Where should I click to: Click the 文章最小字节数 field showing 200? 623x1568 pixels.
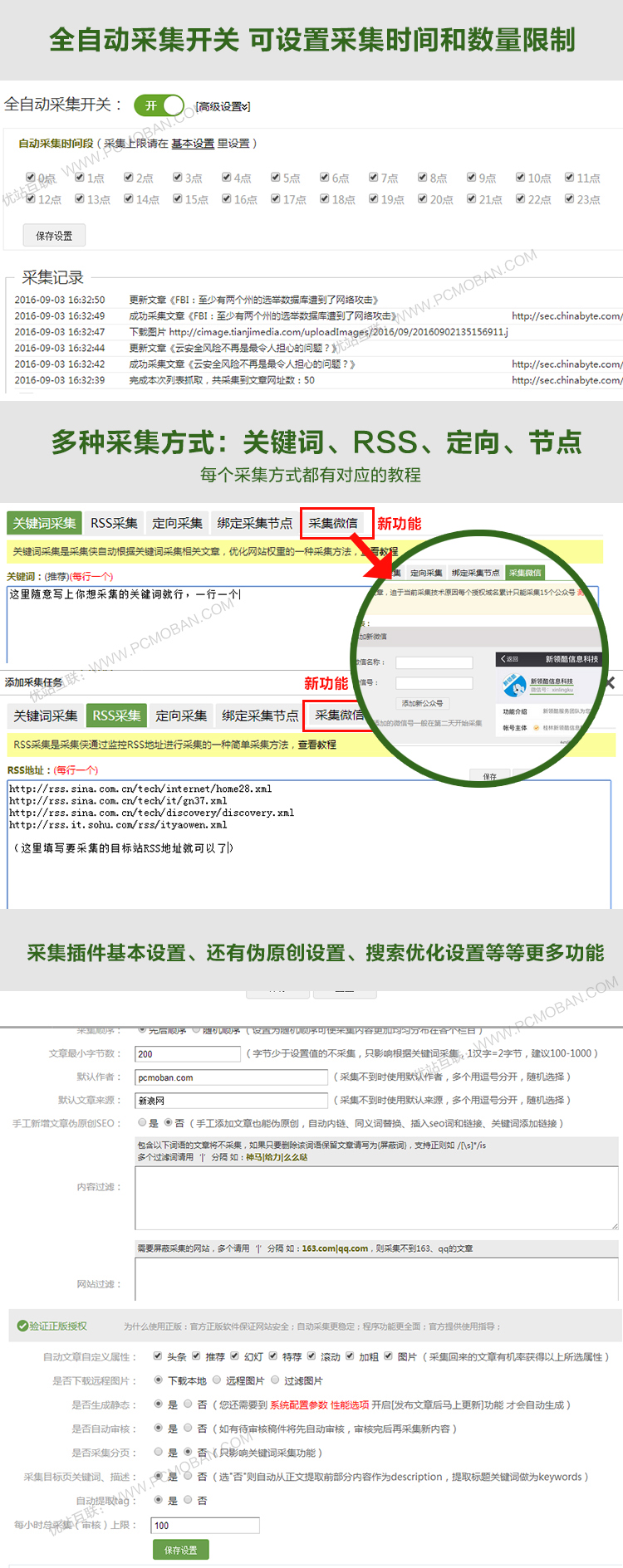click(x=188, y=1054)
